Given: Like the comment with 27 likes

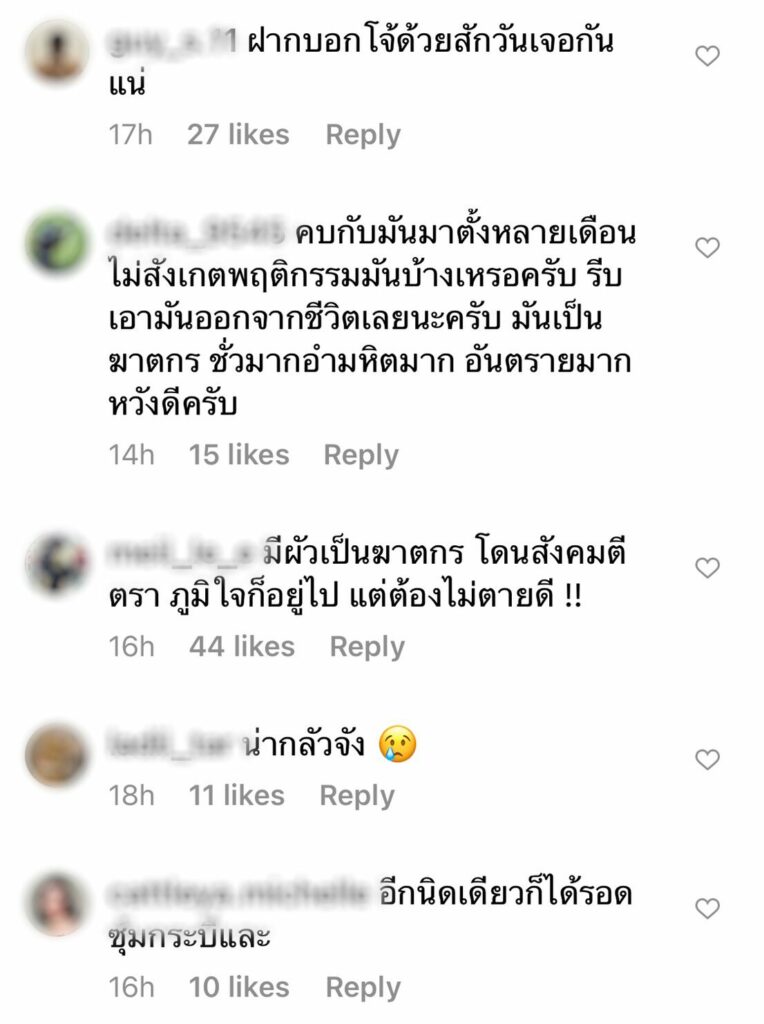Looking at the screenshot, I should (707, 56).
